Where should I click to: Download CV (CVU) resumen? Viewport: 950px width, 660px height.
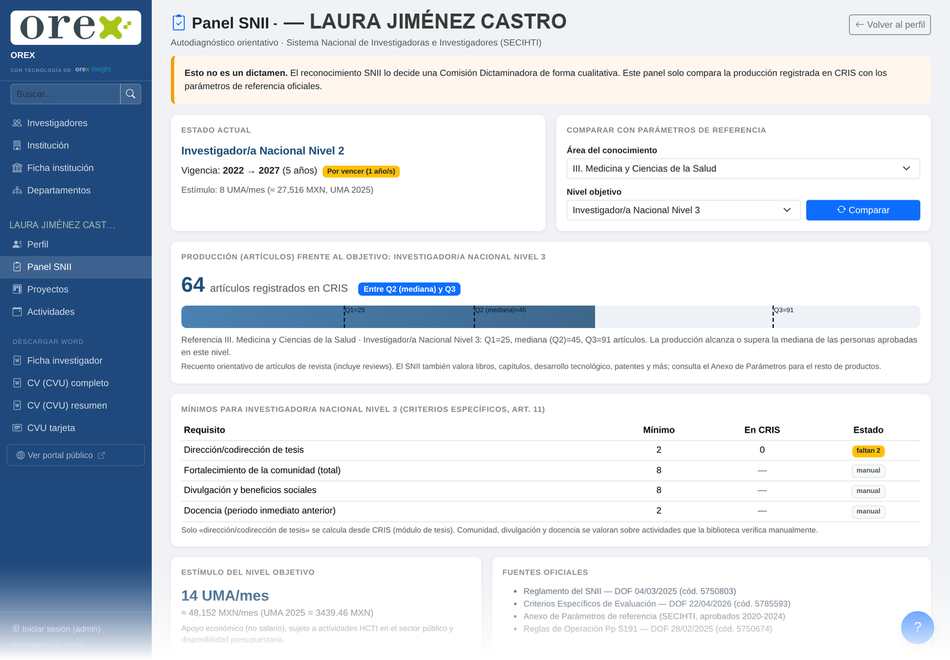76,405
